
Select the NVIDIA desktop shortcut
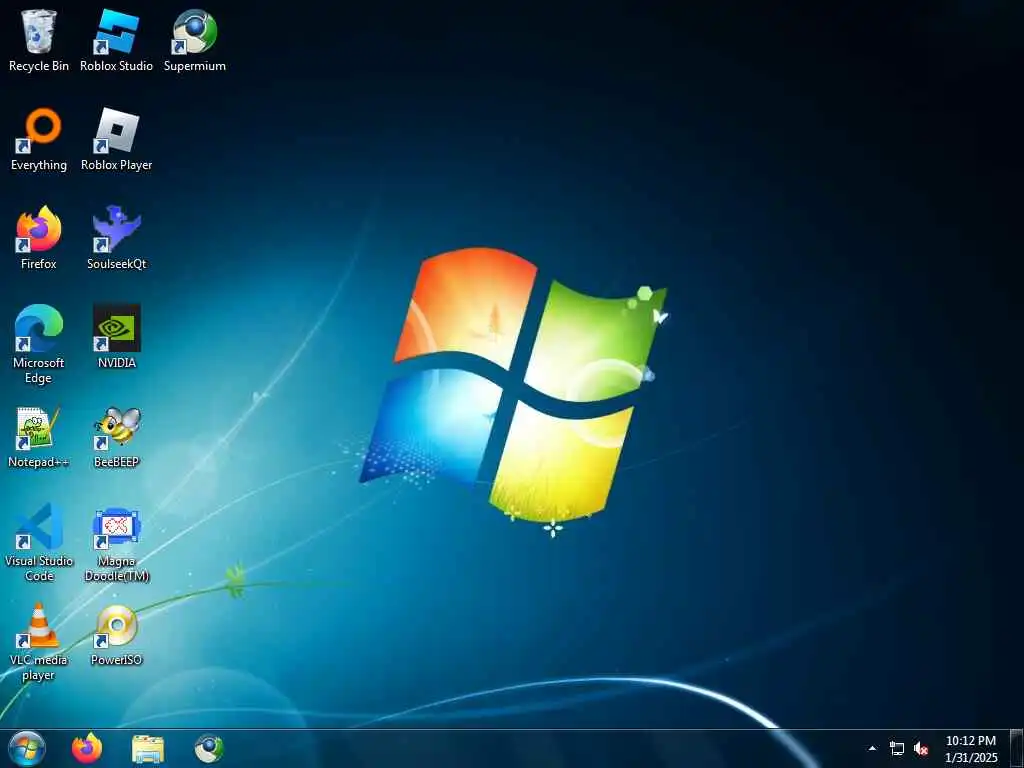tap(116, 337)
